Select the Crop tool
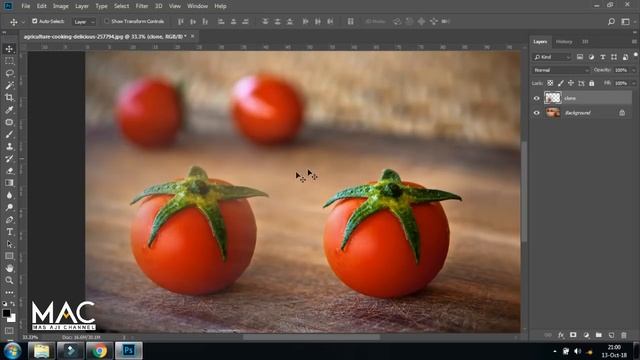Screen dimensions: 640x360 click(9, 98)
